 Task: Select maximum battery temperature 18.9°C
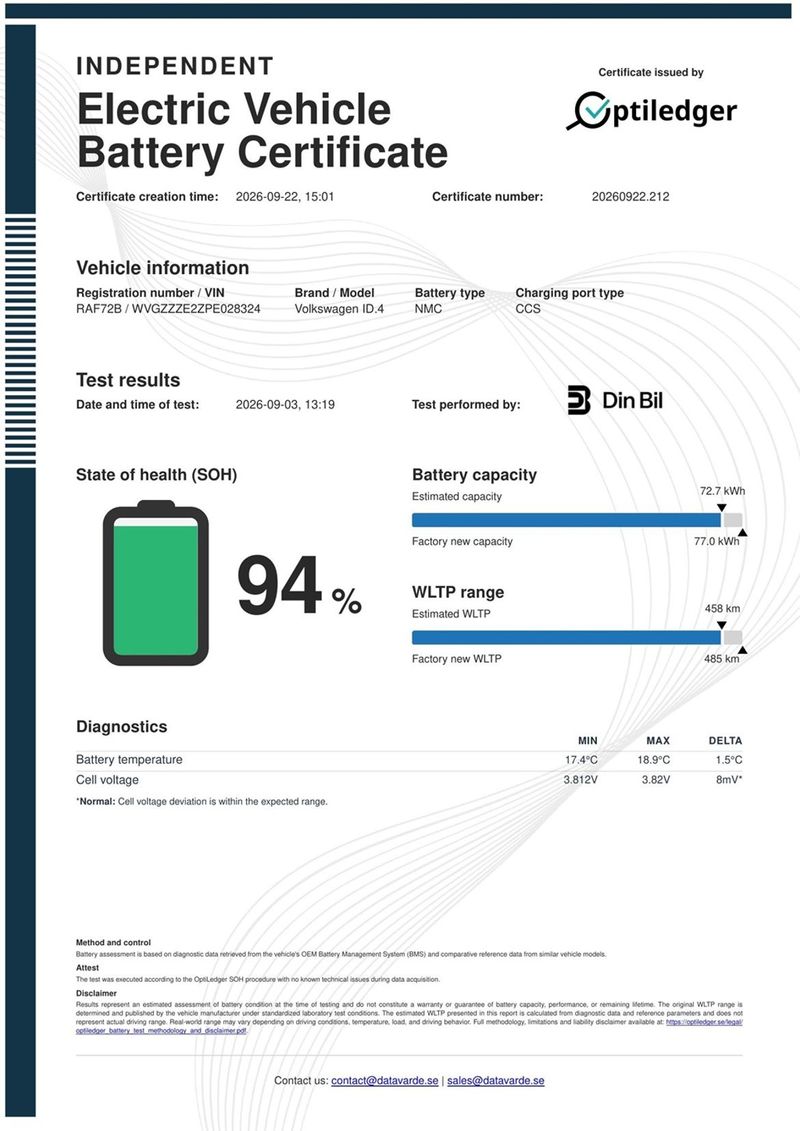click(x=654, y=760)
